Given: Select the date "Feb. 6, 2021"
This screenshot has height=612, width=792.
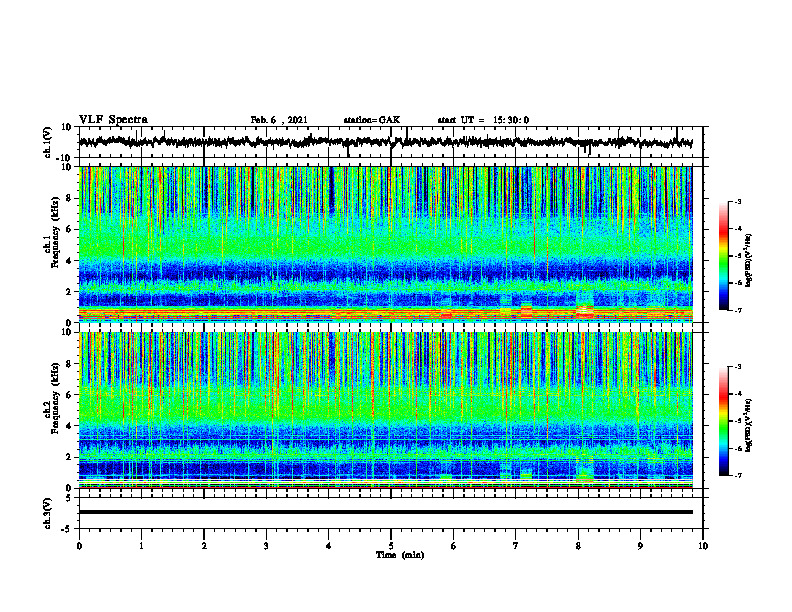Looking at the screenshot, I should [x=279, y=120].
